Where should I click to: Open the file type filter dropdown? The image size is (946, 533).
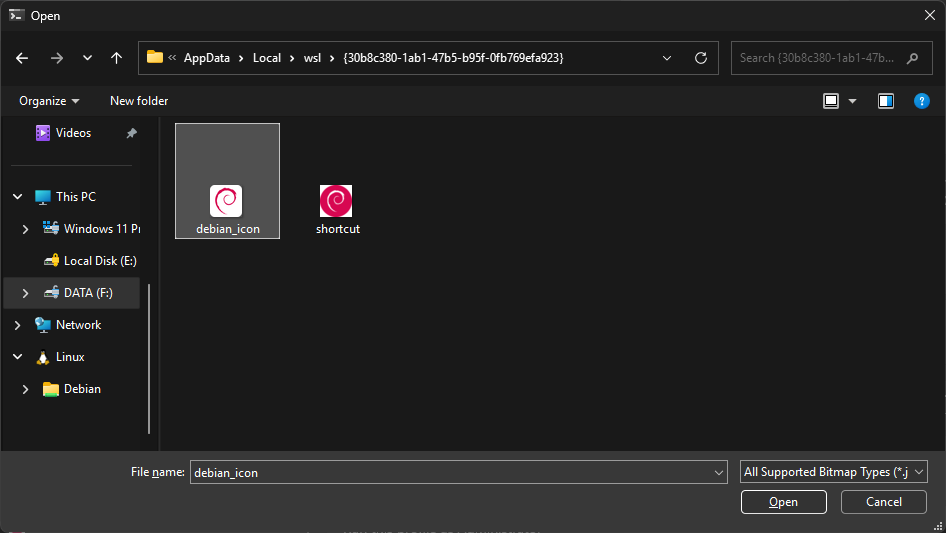[x=834, y=472]
